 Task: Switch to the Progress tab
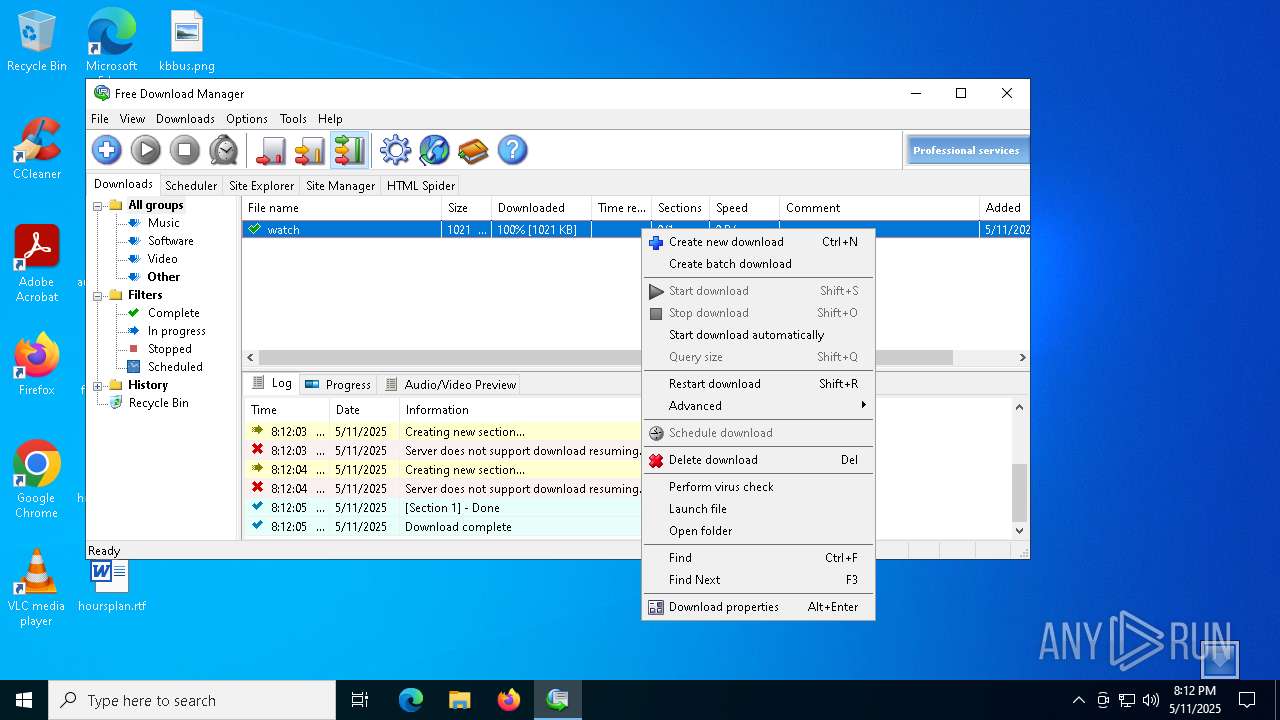coord(338,384)
